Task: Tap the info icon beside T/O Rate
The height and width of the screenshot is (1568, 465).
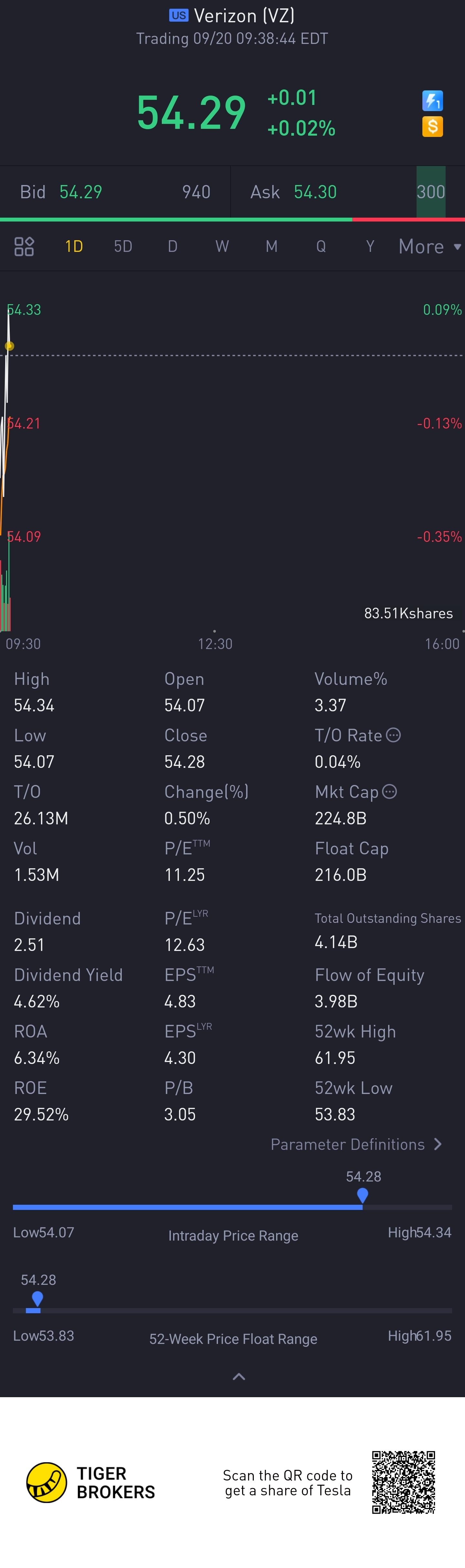Action: 394,735
